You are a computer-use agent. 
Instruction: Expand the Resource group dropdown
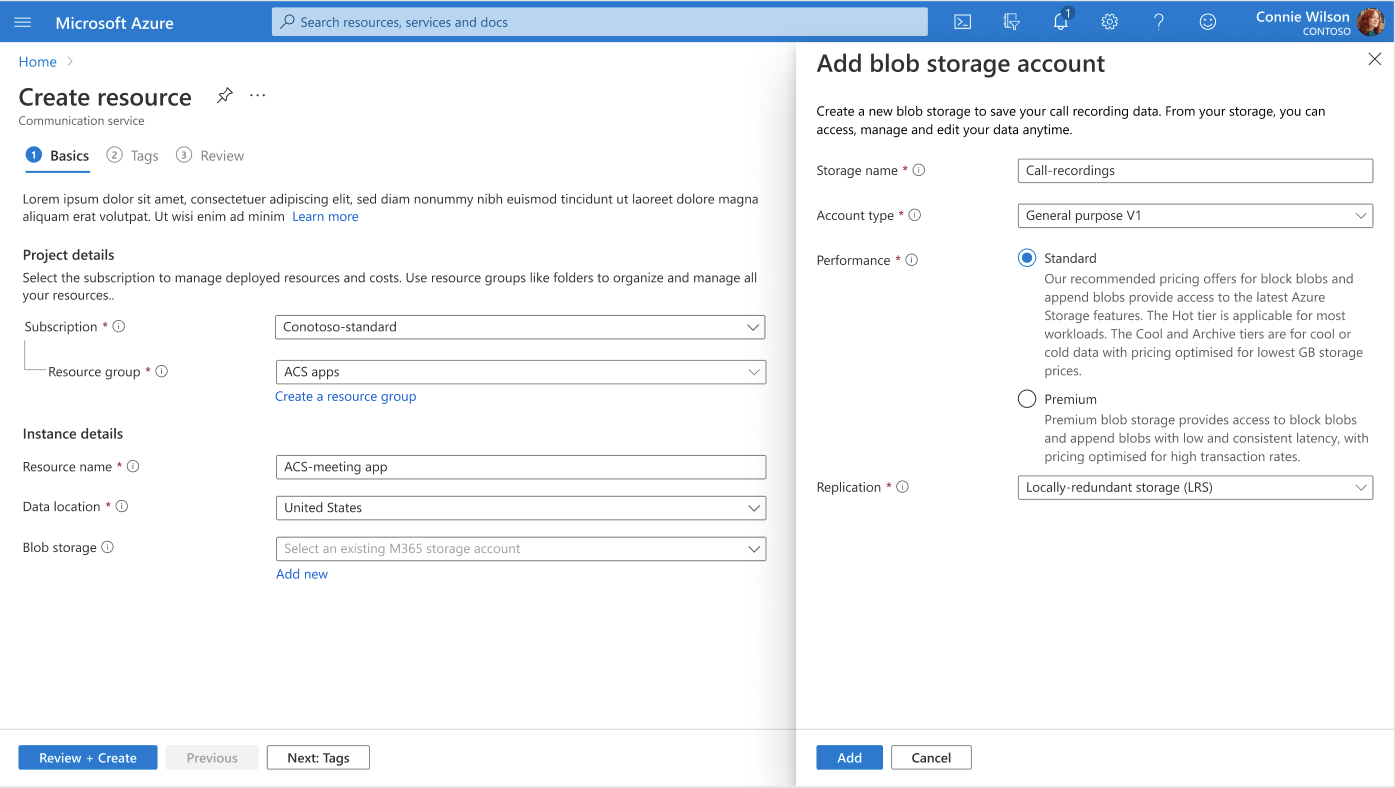520,372
